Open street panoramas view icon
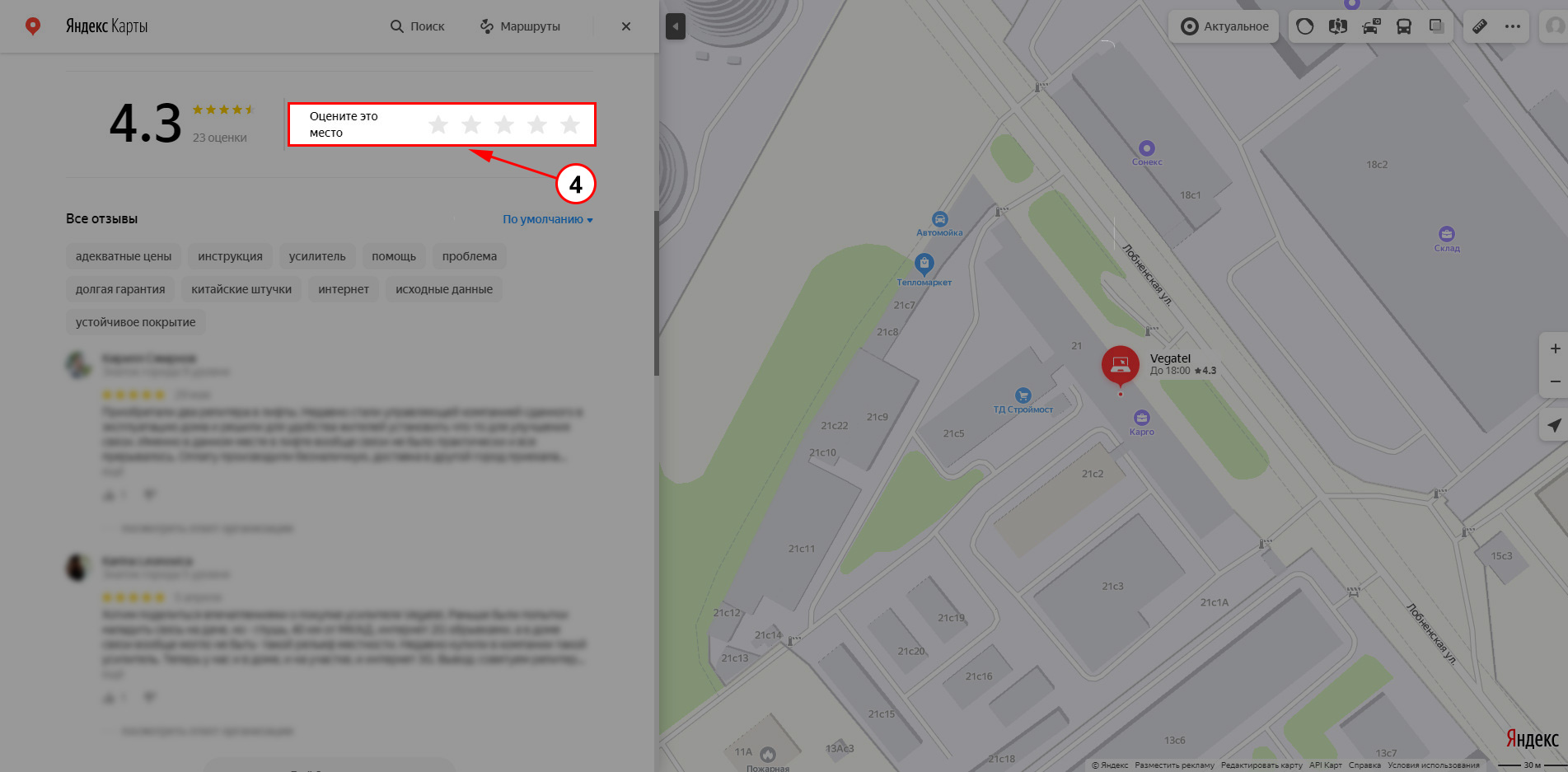1568x772 pixels. (1338, 26)
